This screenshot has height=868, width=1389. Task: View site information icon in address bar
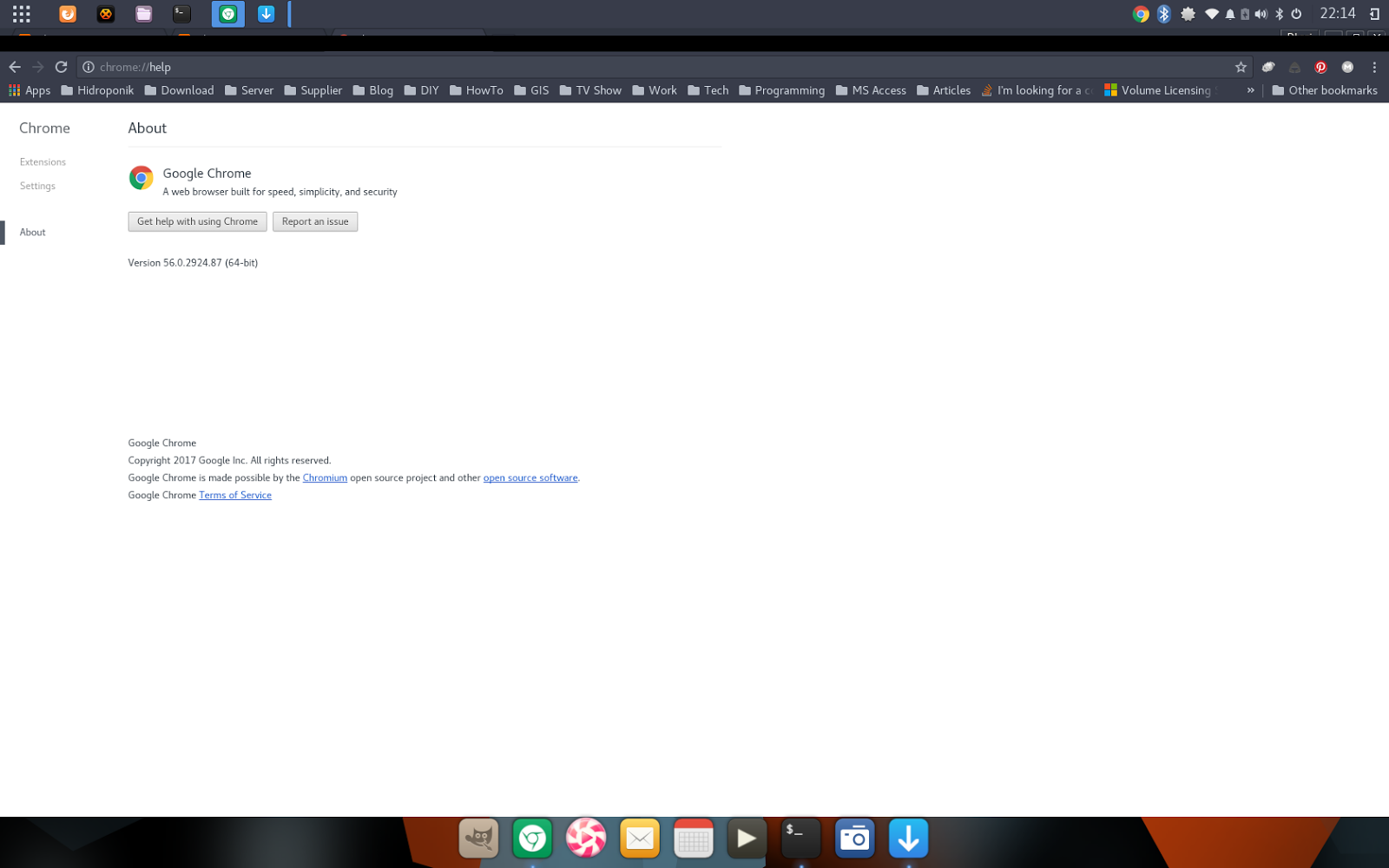(88, 67)
